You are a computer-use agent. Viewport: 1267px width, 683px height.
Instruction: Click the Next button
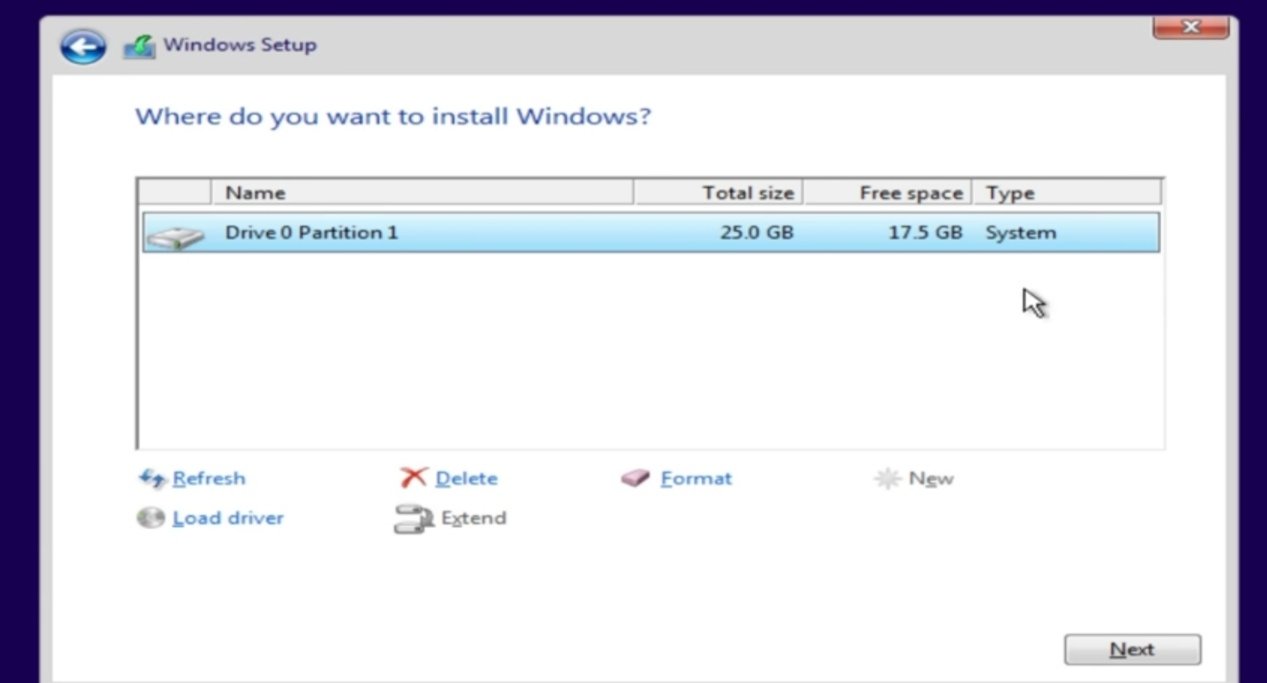pyautogui.click(x=1132, y=650)
